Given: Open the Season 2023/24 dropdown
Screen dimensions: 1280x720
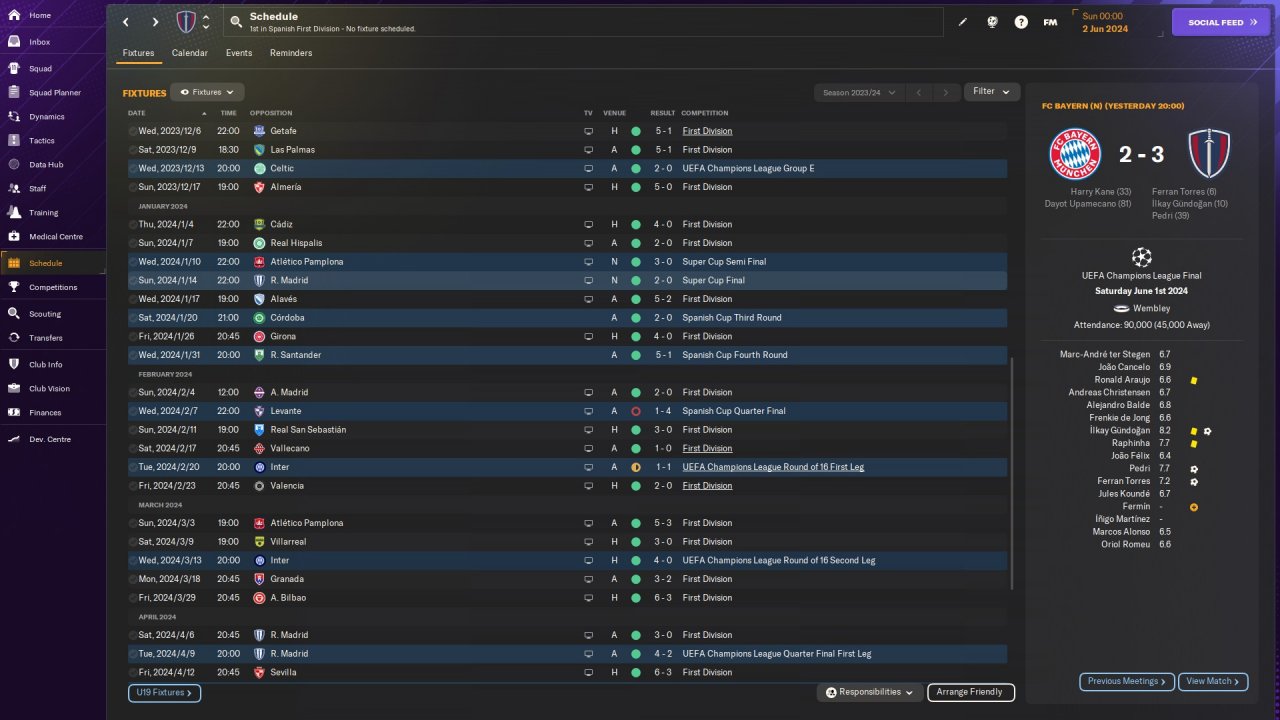Looking at the screenshot, I should (x=859, y=92).
